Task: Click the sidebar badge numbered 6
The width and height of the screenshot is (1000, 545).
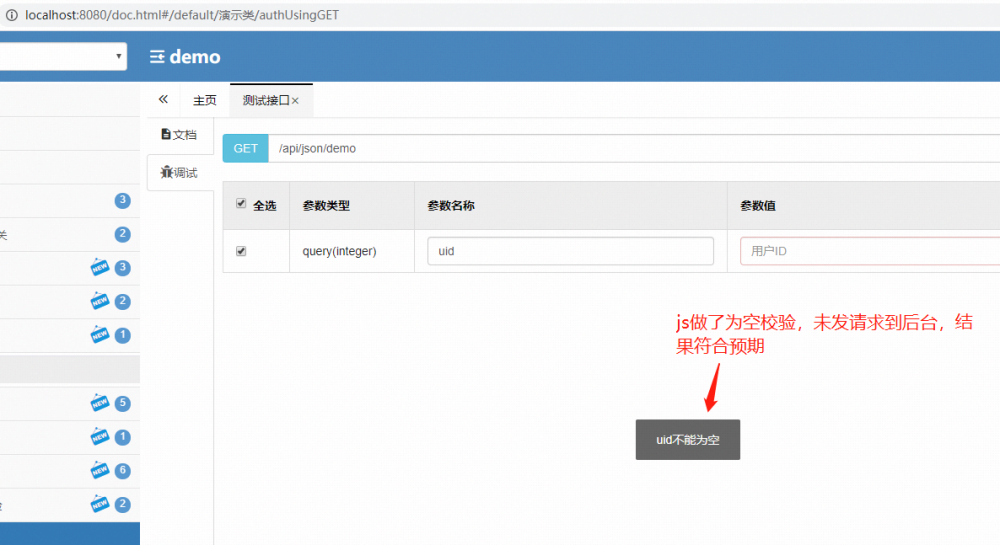Action: click(x=122, y=470)
